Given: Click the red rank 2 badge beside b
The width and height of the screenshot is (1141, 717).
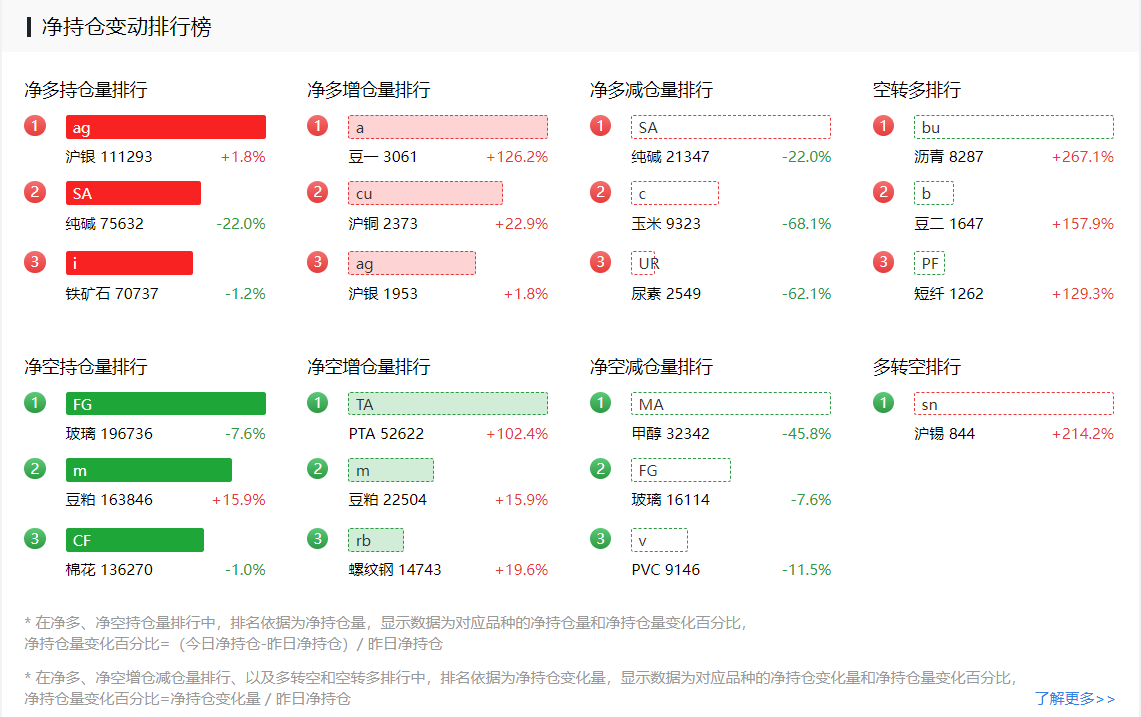Looking at the screenshot, I should click(x=883, y=192).
